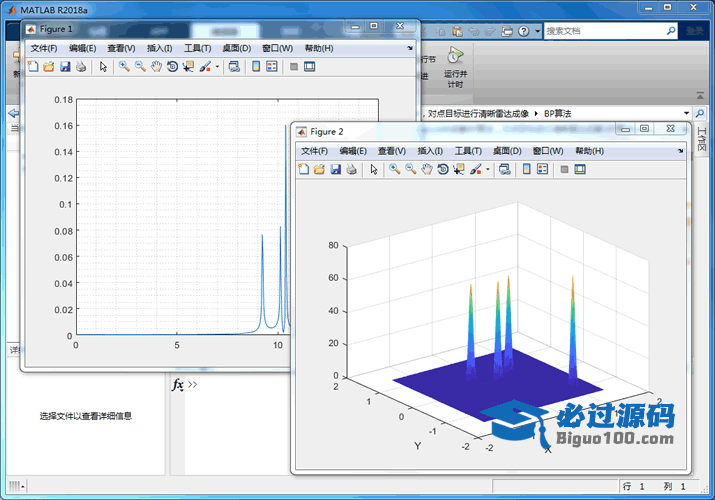Open 桌面(D) menu in Figure 2
This screenshot has height=500, width=715.
click(507, 151)
